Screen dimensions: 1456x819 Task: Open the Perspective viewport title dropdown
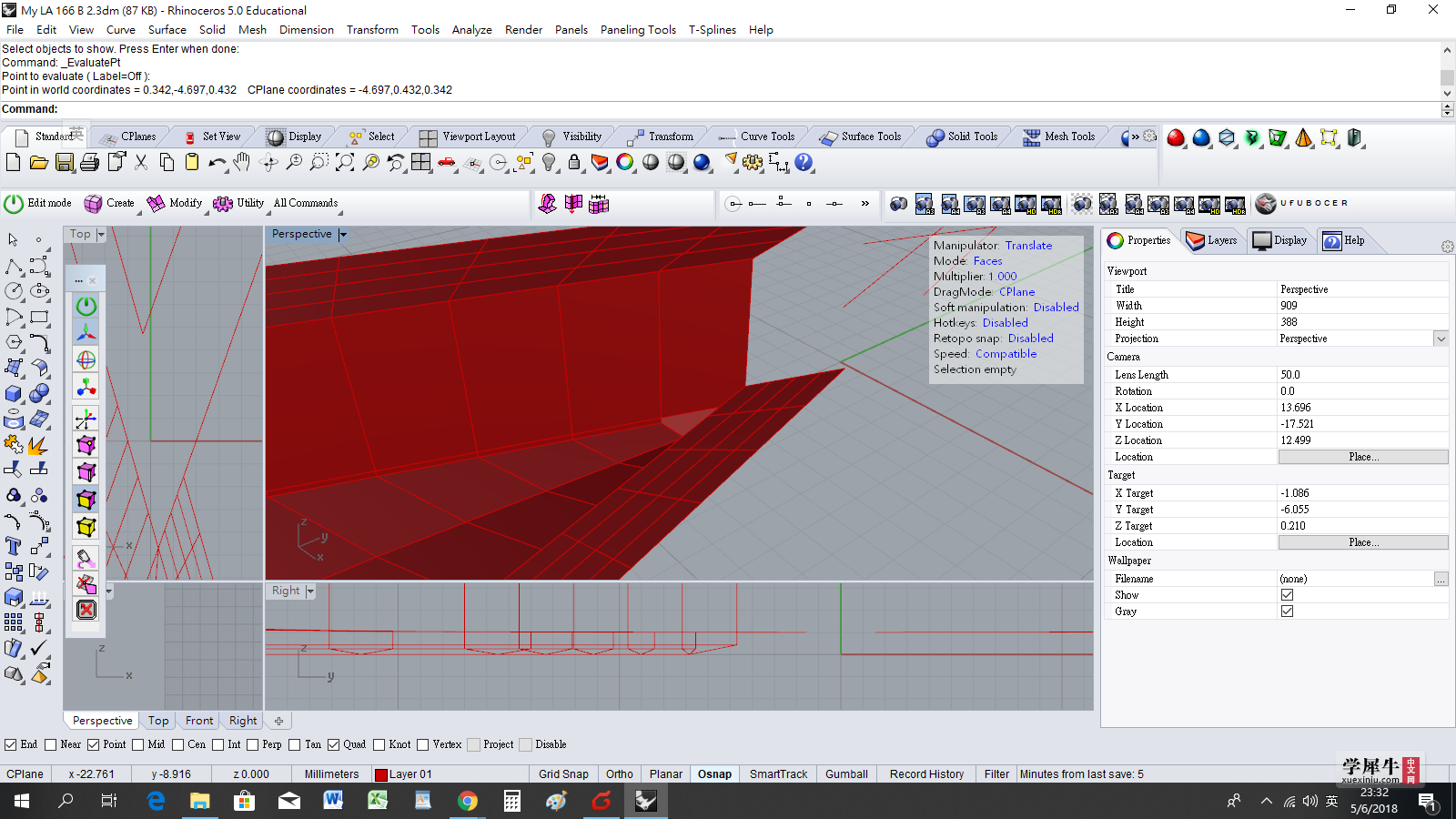(x=343, y=235)
